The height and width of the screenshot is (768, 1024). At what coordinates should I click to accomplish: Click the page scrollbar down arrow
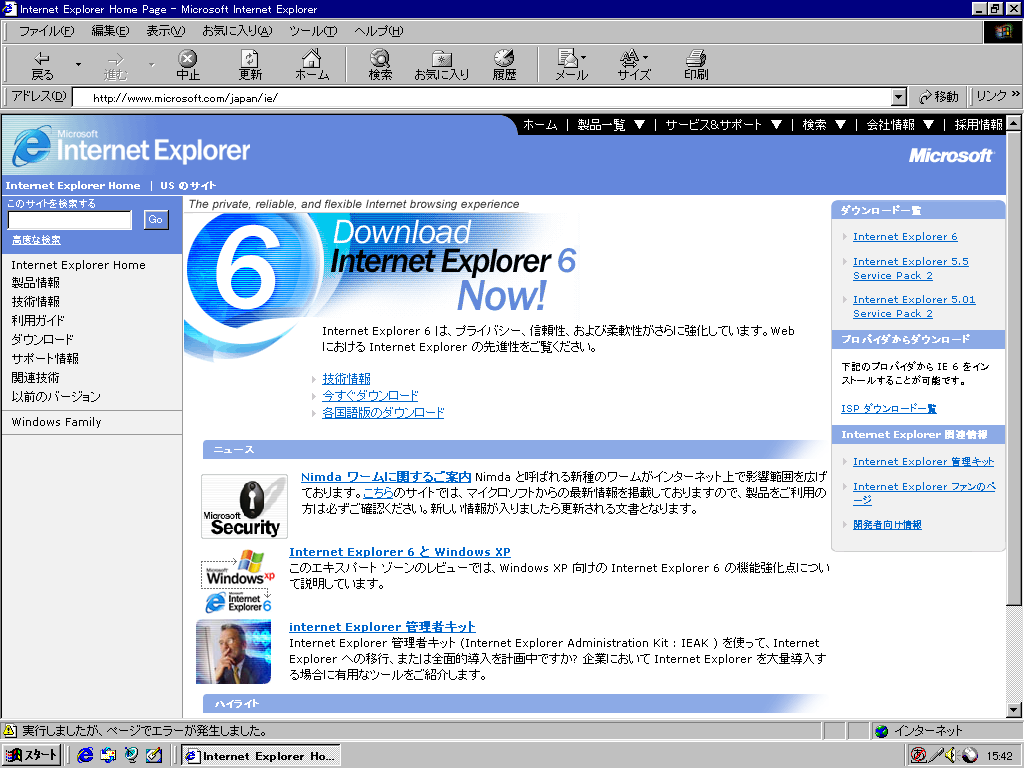click(x=1014, y=710)
